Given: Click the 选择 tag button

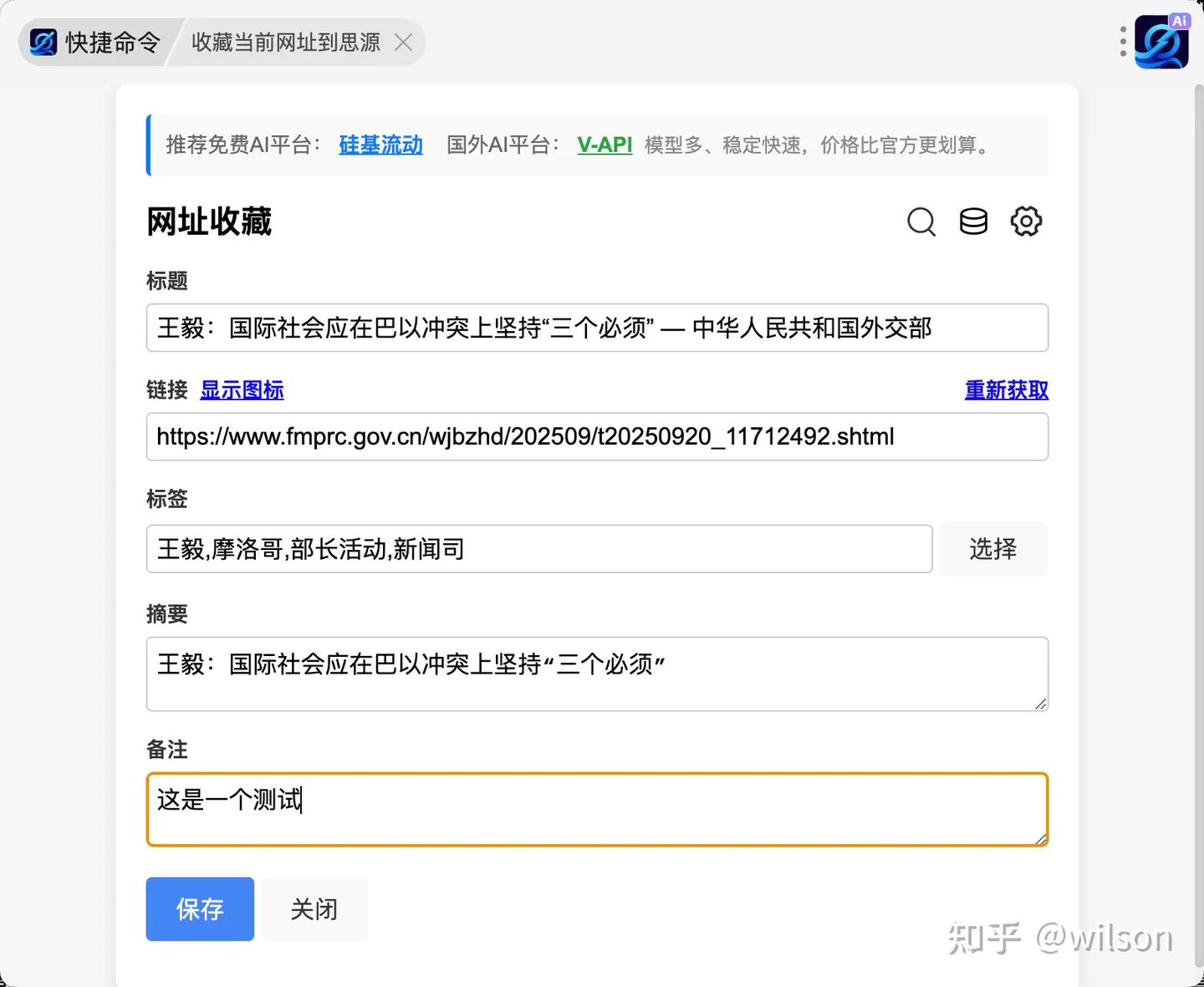Looking at the screenshot, I should point(993,549).
